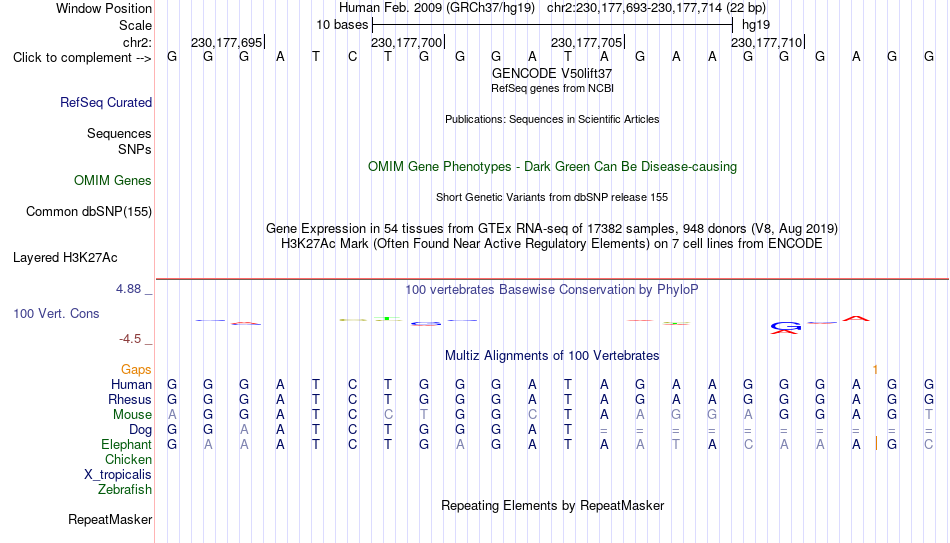This screenshot has width=950, height=543.
Task: Click the X_tropicalis species row label
Action: (118, 475)
